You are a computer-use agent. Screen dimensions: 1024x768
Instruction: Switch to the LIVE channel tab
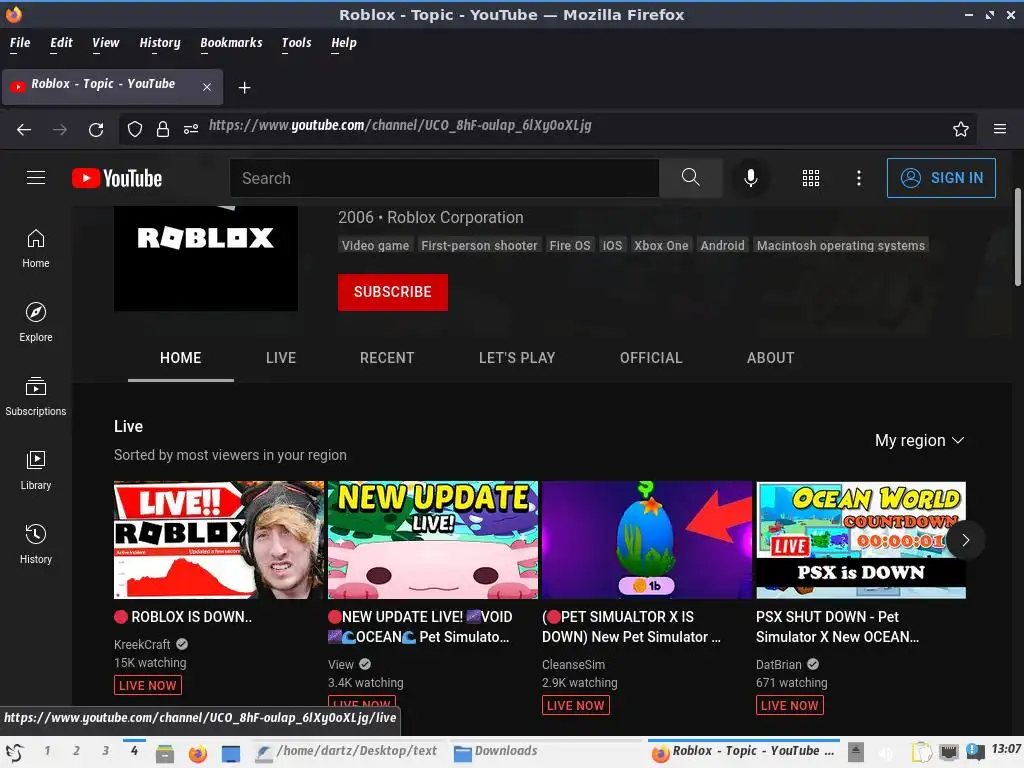[281, 358]
